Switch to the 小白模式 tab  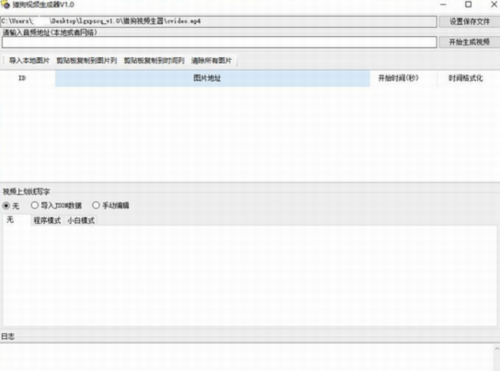(81, 220)
